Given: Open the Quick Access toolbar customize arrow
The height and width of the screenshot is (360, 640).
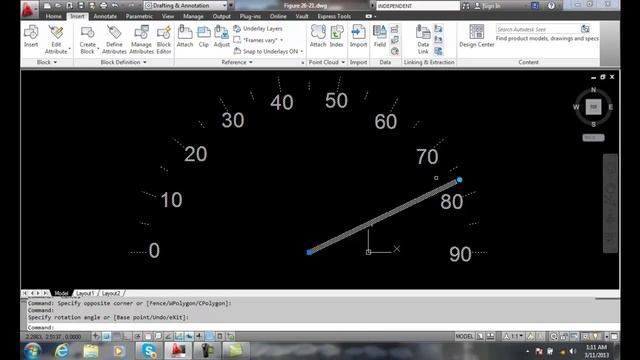Looking at the screenshot, I should (x=231, y=6).
